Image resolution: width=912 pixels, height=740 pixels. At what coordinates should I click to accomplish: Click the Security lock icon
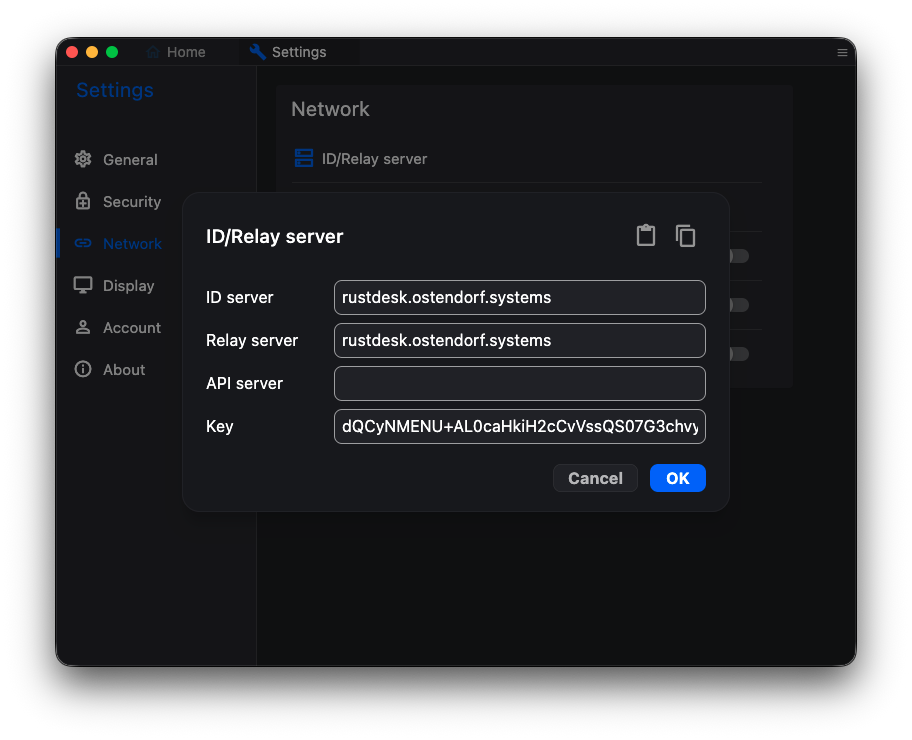[83, 201]
